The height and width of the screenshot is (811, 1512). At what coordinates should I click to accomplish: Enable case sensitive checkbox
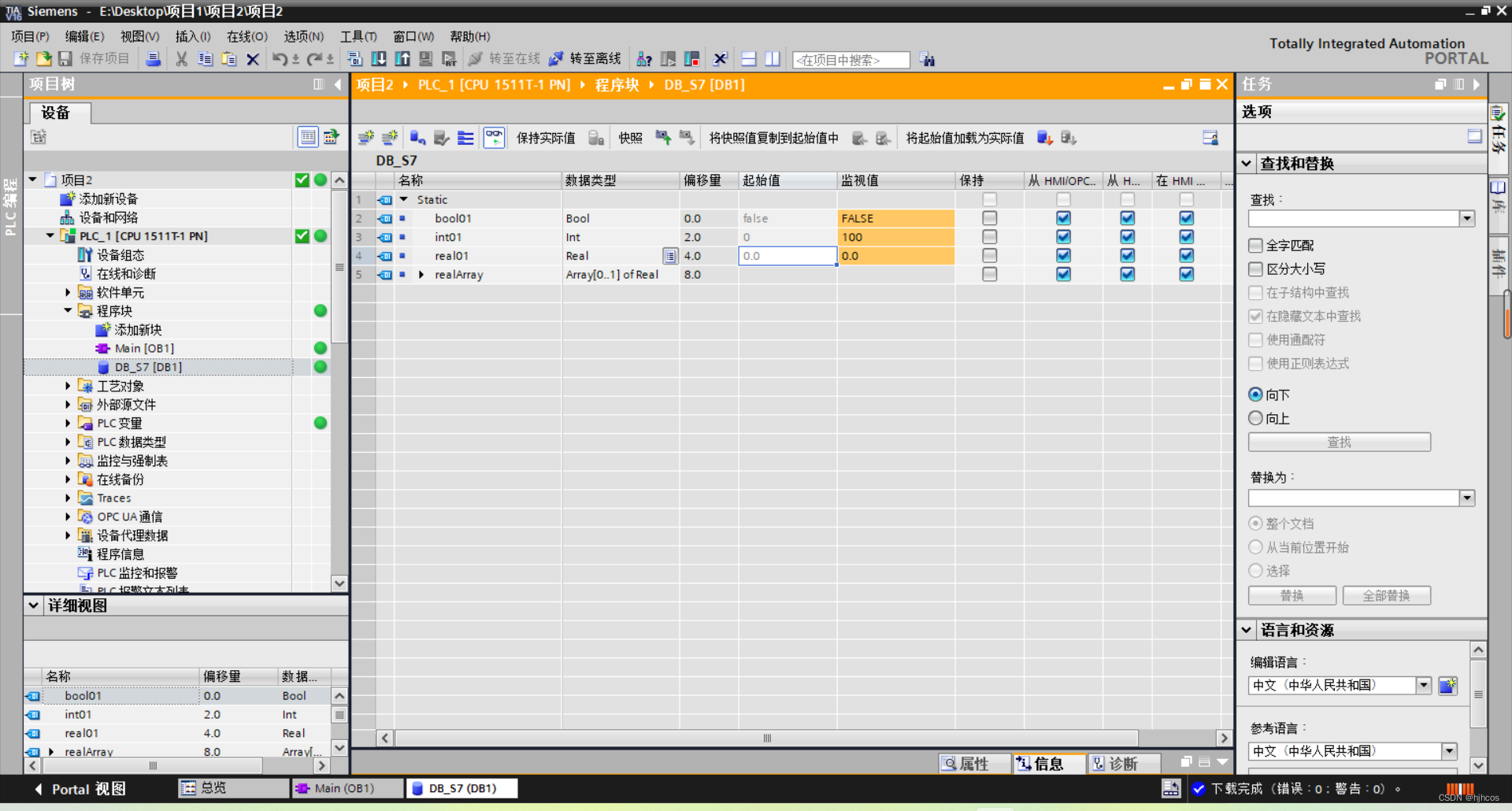pos(1256,269)
